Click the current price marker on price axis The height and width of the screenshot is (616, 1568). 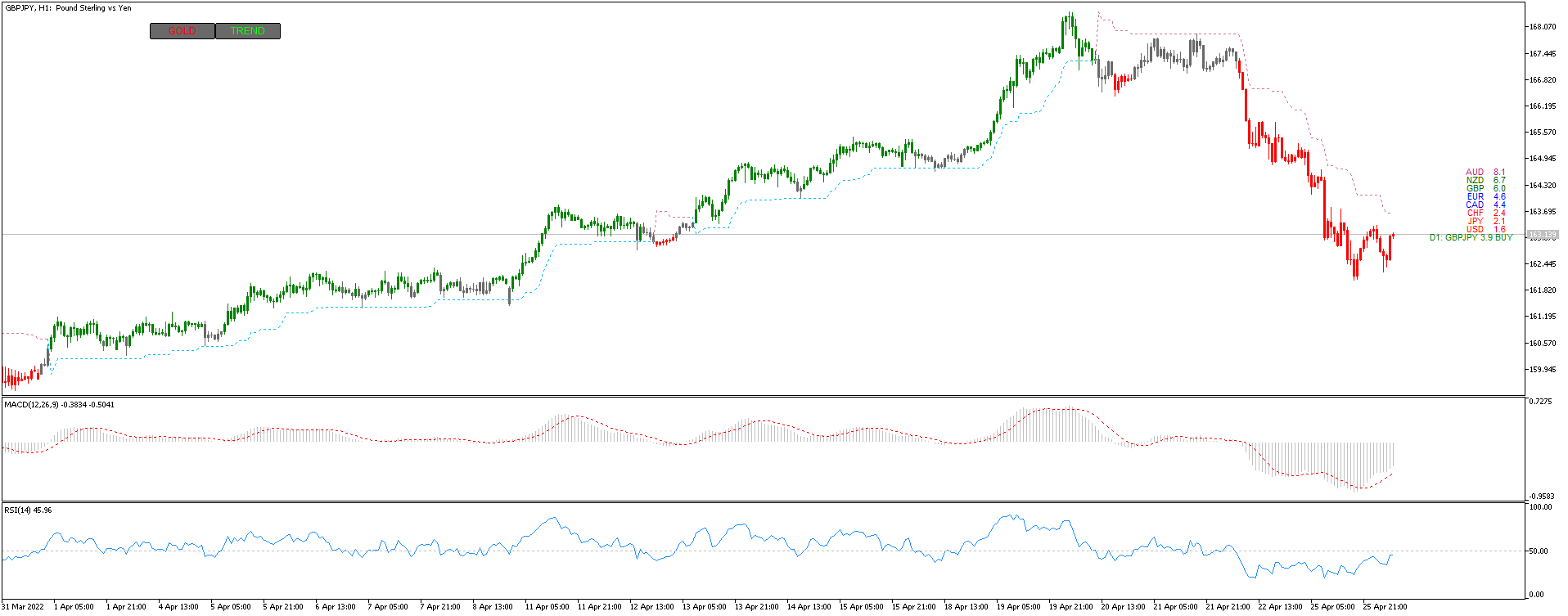(x=1543, y=235)
